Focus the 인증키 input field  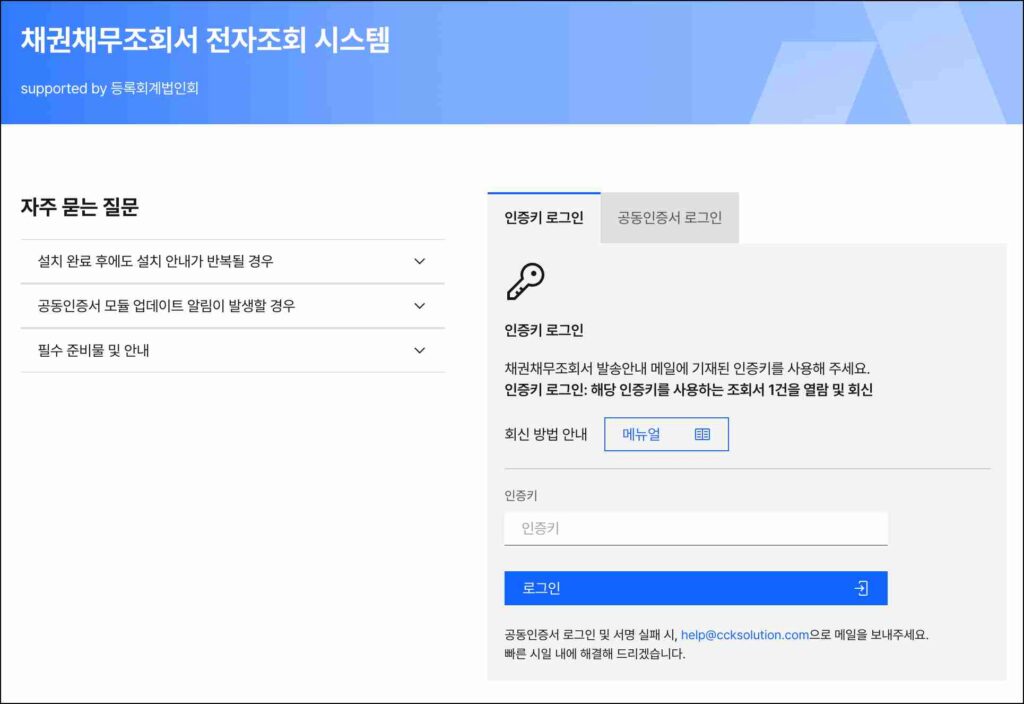pos(695,528)
